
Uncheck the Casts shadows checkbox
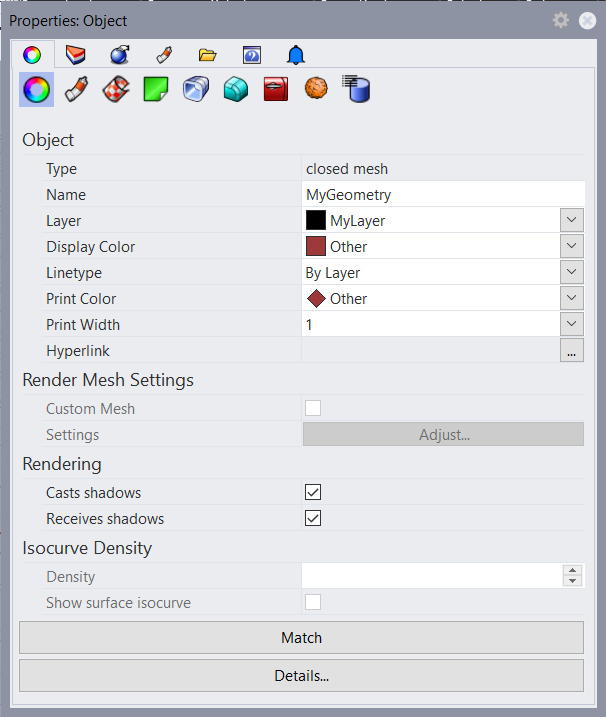[313, 492]
